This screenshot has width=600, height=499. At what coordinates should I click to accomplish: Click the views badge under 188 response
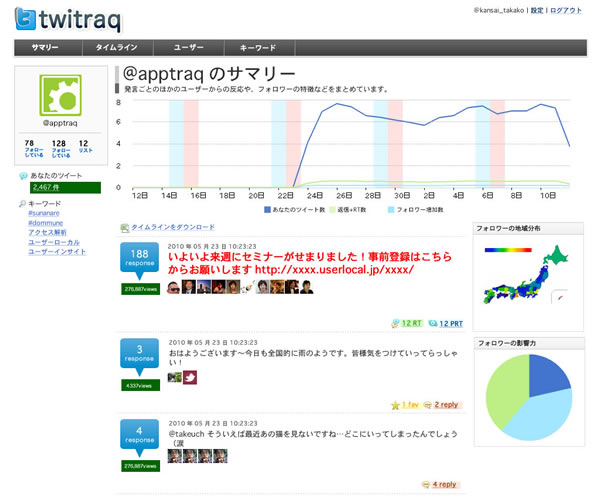click(x=140, y=289)
